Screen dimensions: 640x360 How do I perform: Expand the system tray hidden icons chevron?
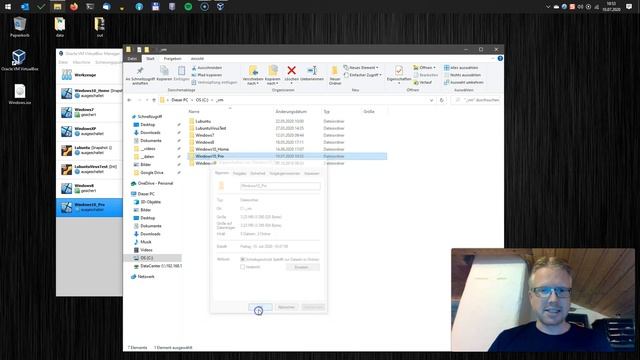pyautogui.click(x=548, y=7)
